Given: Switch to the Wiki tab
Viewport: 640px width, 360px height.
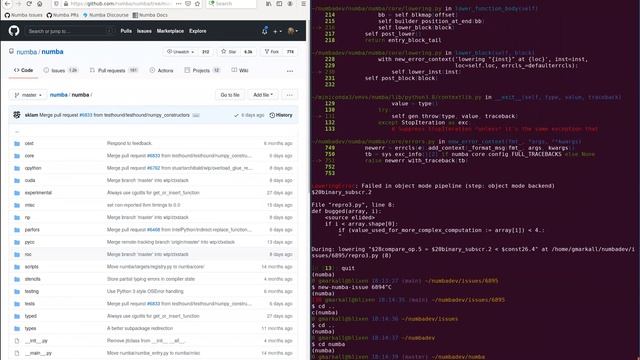Looking at the screenshot, I should pos(240,70).
